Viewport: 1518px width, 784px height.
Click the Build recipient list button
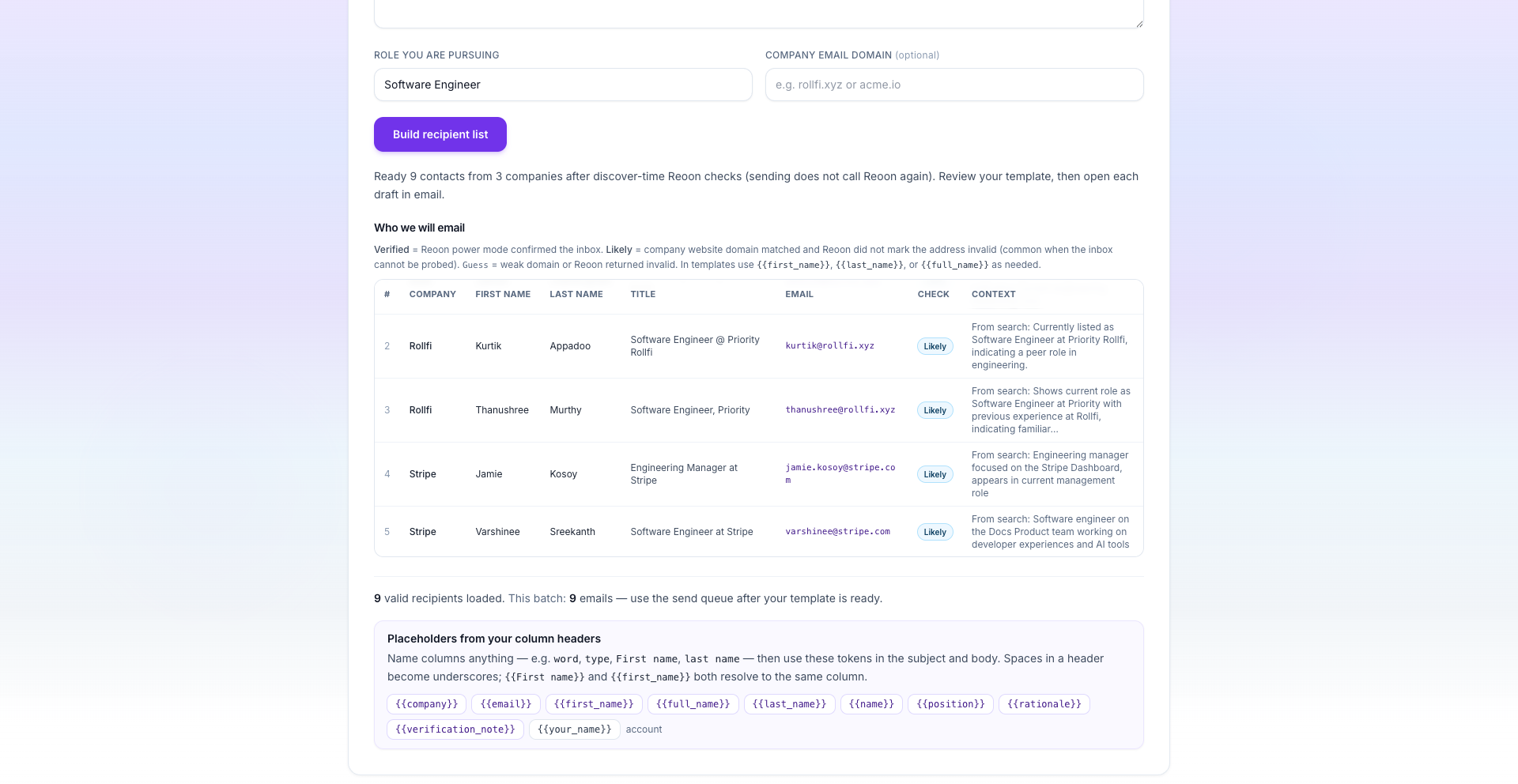(440, 134)
